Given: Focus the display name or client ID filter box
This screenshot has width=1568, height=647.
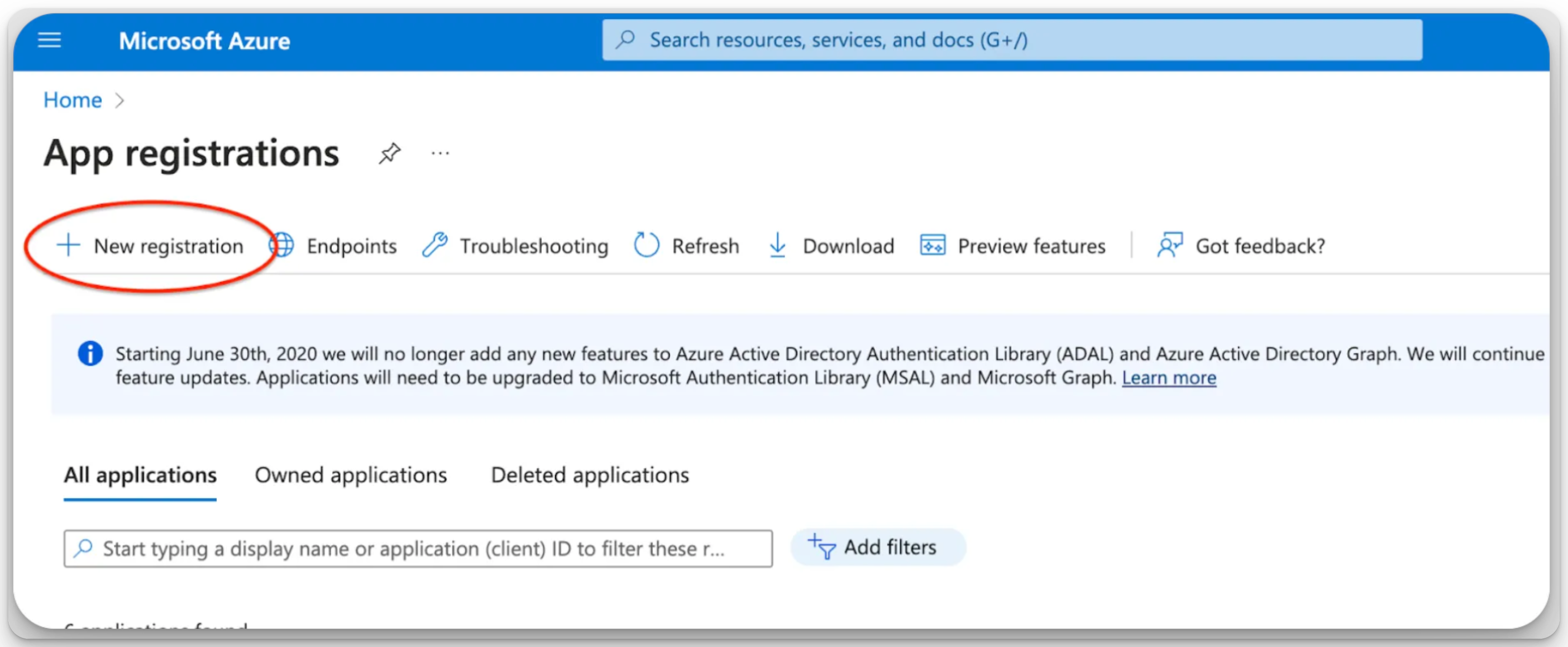Looking at the screenshot, I should (x=418, y=549).
